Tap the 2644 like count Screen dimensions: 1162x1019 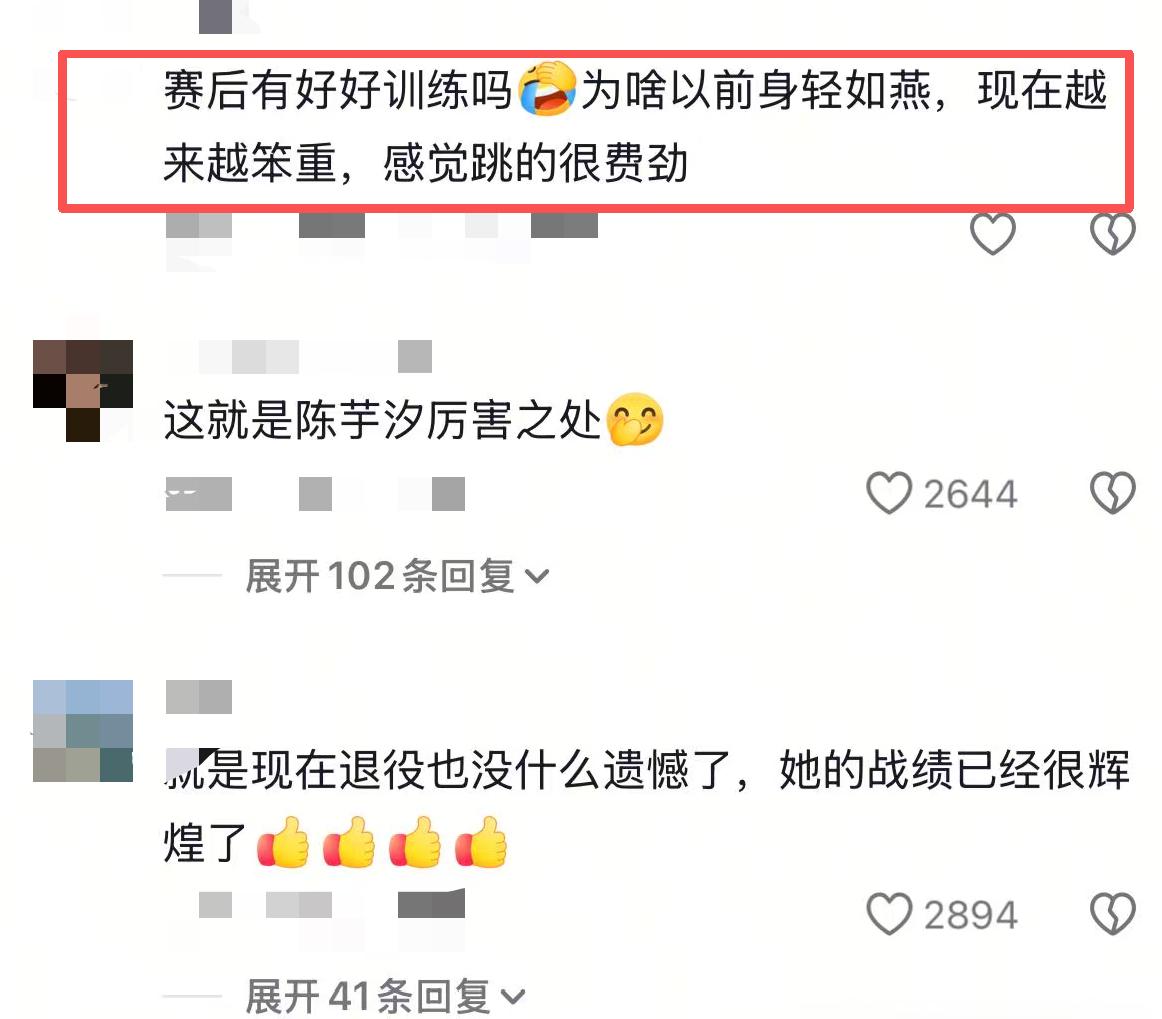(970, 494)
